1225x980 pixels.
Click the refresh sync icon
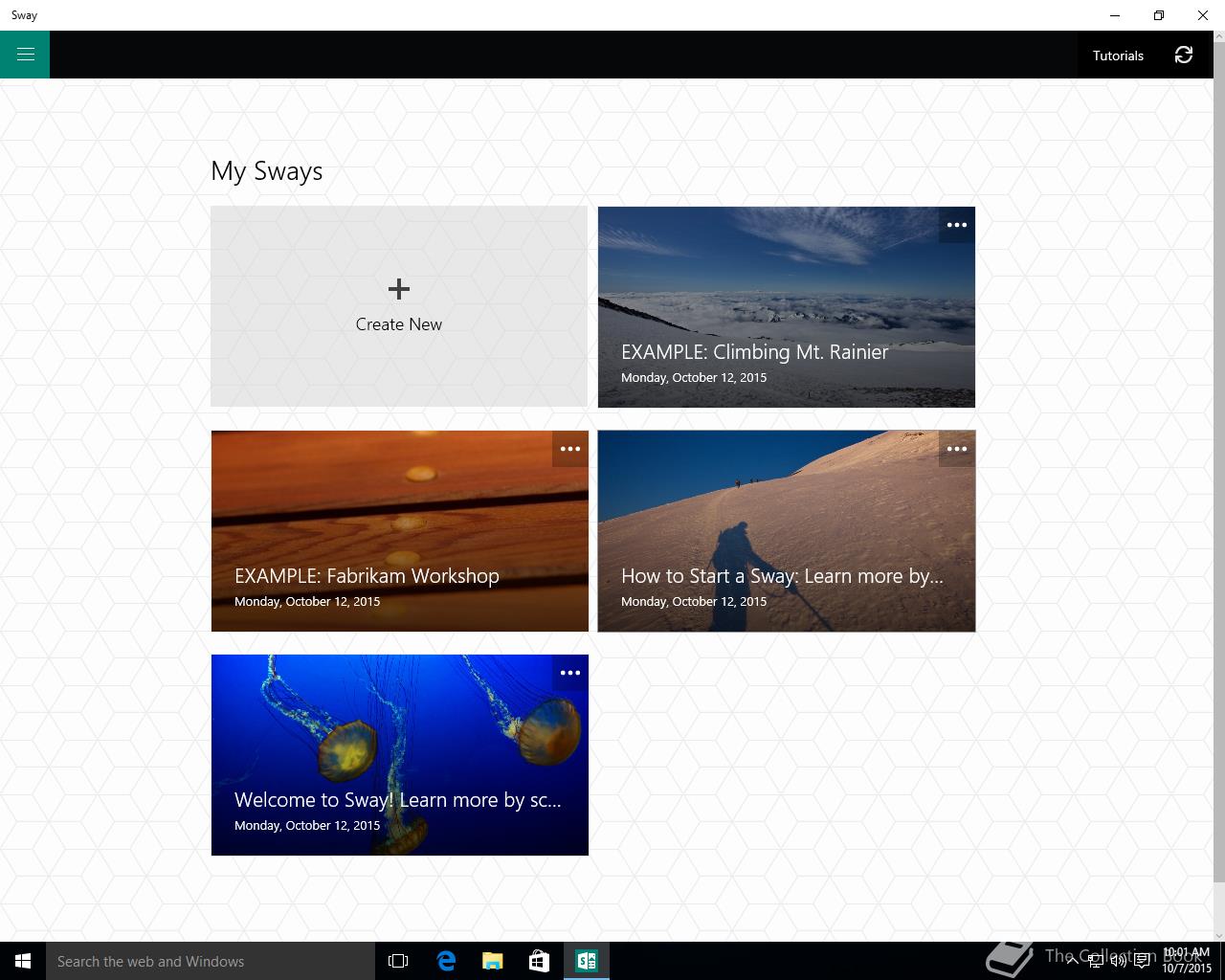pyautogui.click(x=1184, y=55)
